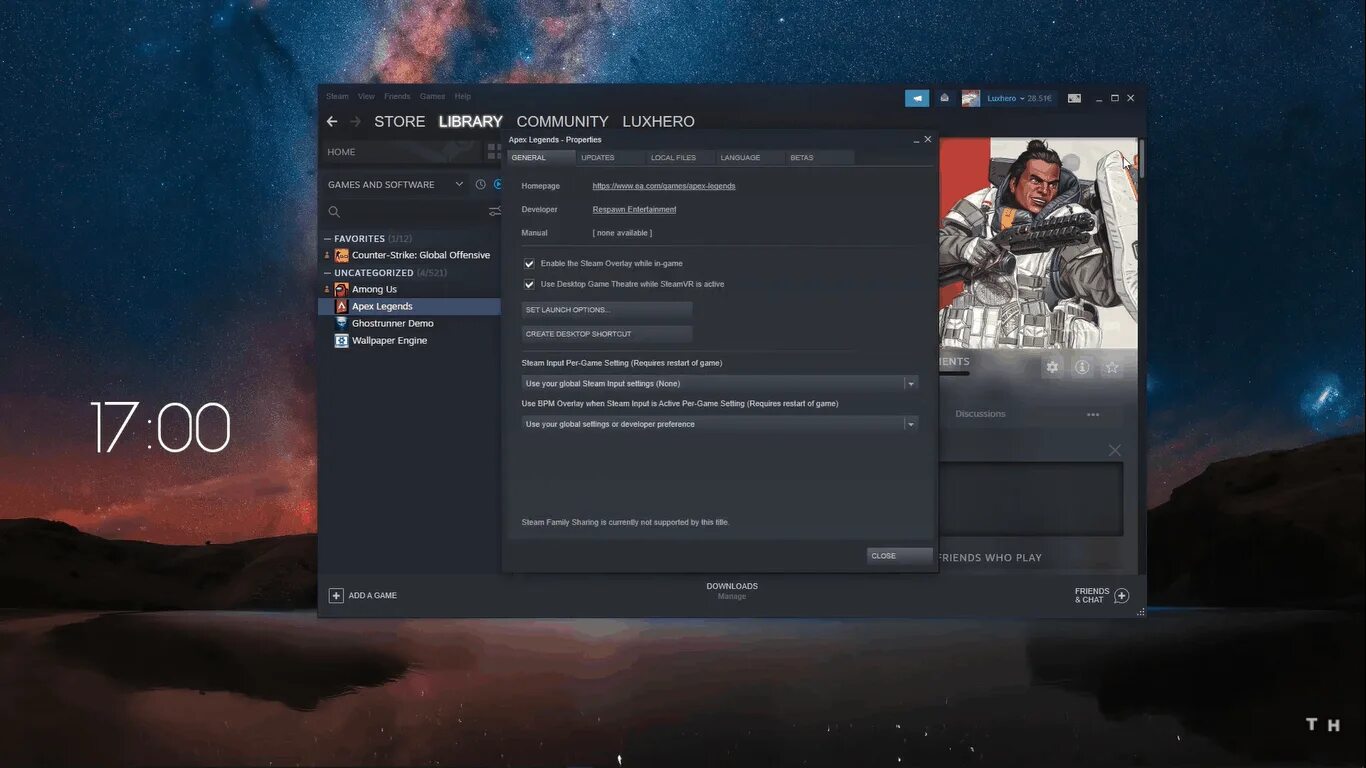1366x768 pixels.
Task: Open the game info circle icon
Action: (1082, 367)
